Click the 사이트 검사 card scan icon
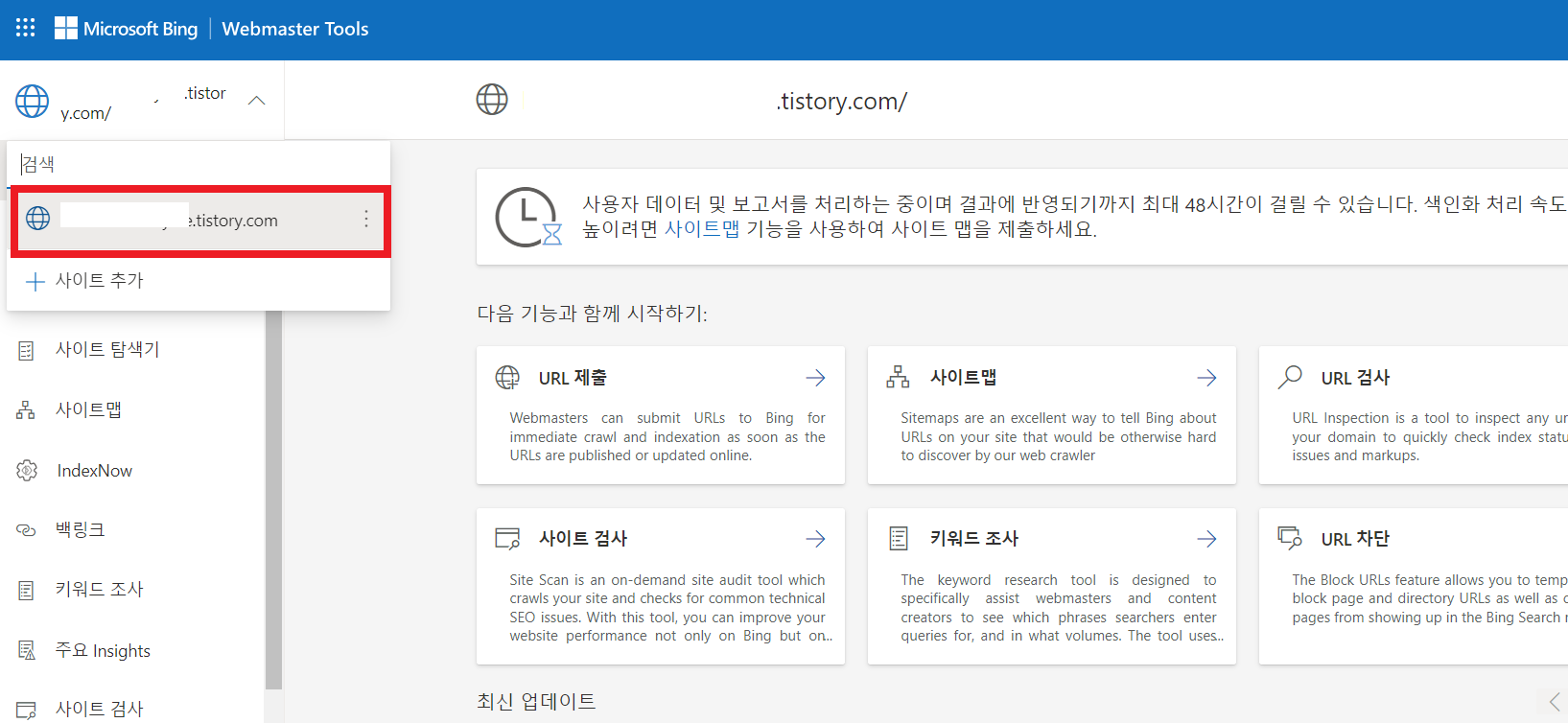This screenshot has width=1568, height=723. [x=507, y=538]
